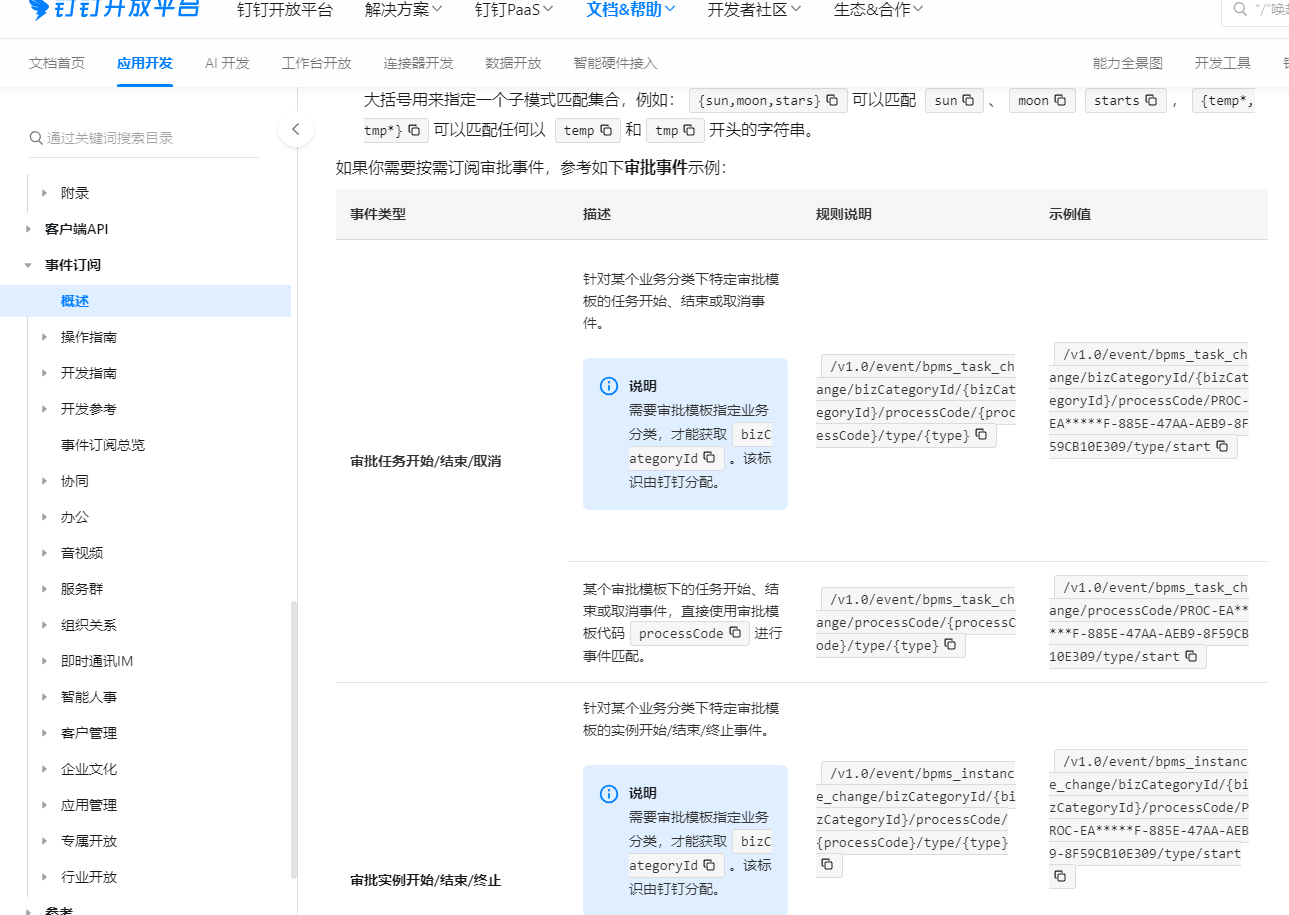This screenshot has width=1289, height=915.
Task: Expand the 组织关系 tree node
Action: tap(44, 625)
